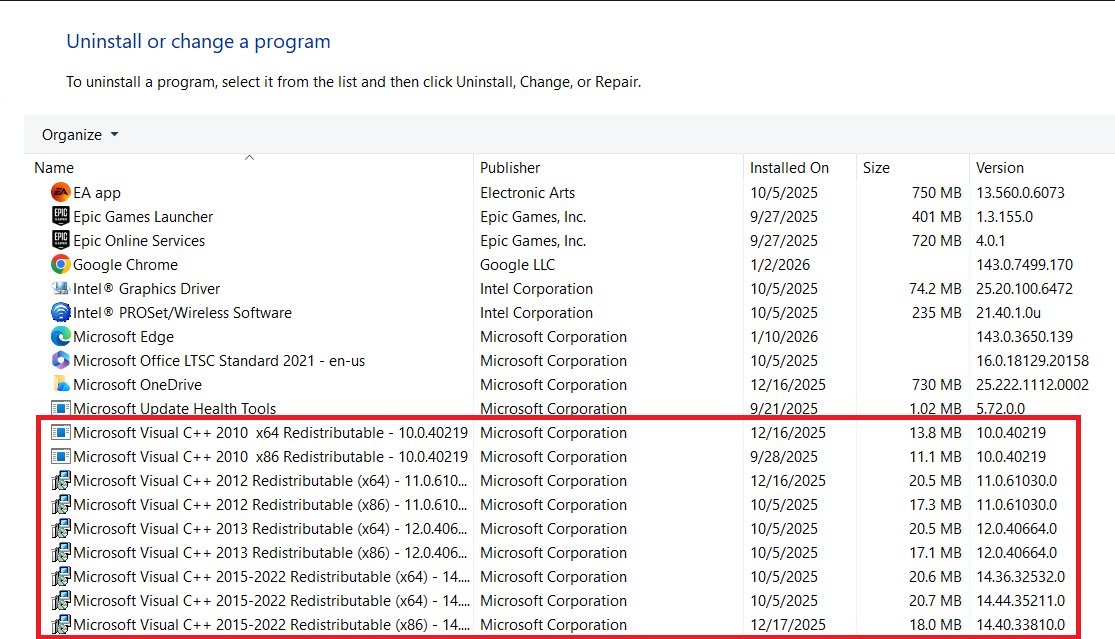The image size is (1115, 639).
Task: Sort programs by Publisher column
Action: [x=510, y=168]
